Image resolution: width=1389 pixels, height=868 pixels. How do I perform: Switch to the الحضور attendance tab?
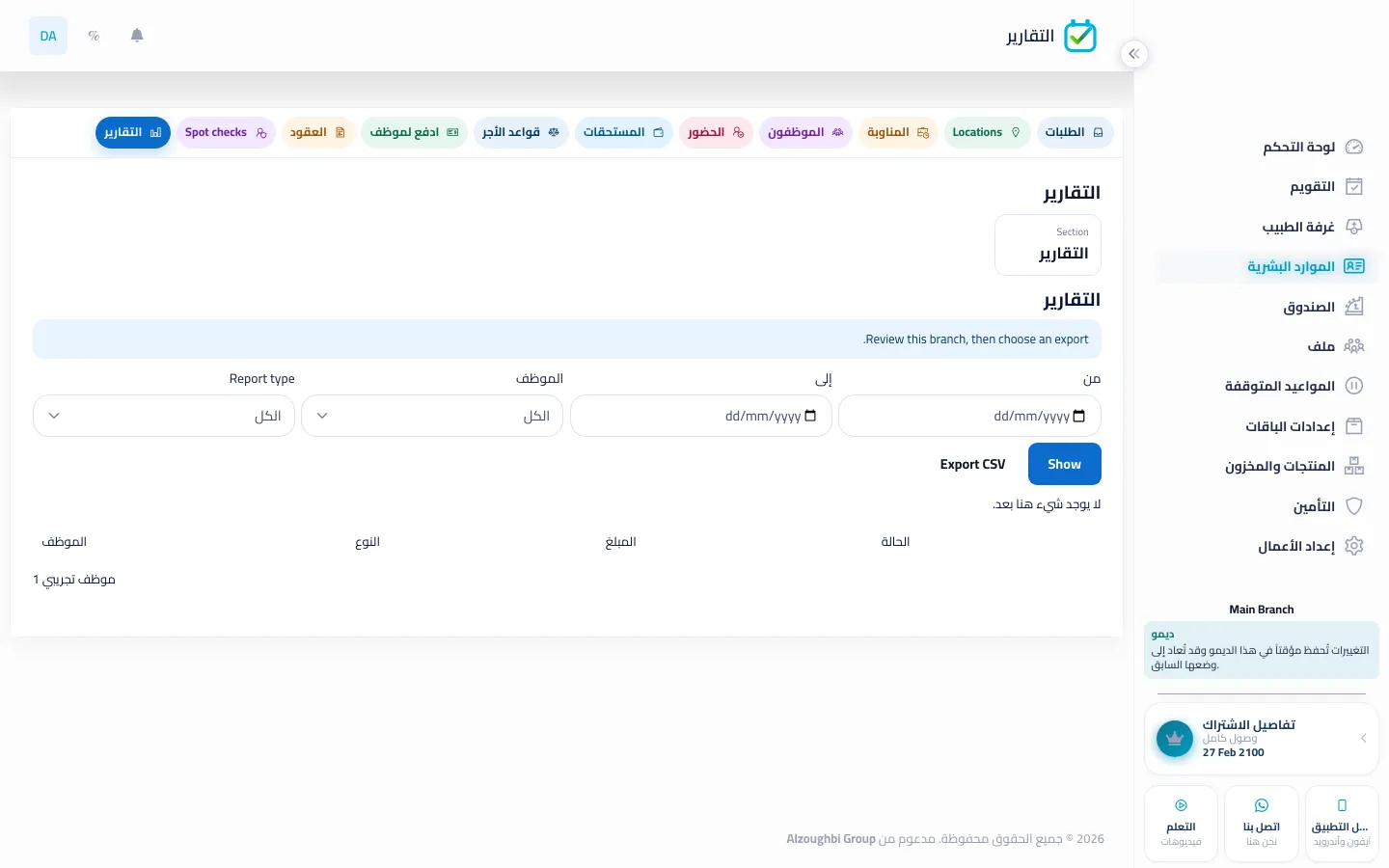[x=716, y=132]
